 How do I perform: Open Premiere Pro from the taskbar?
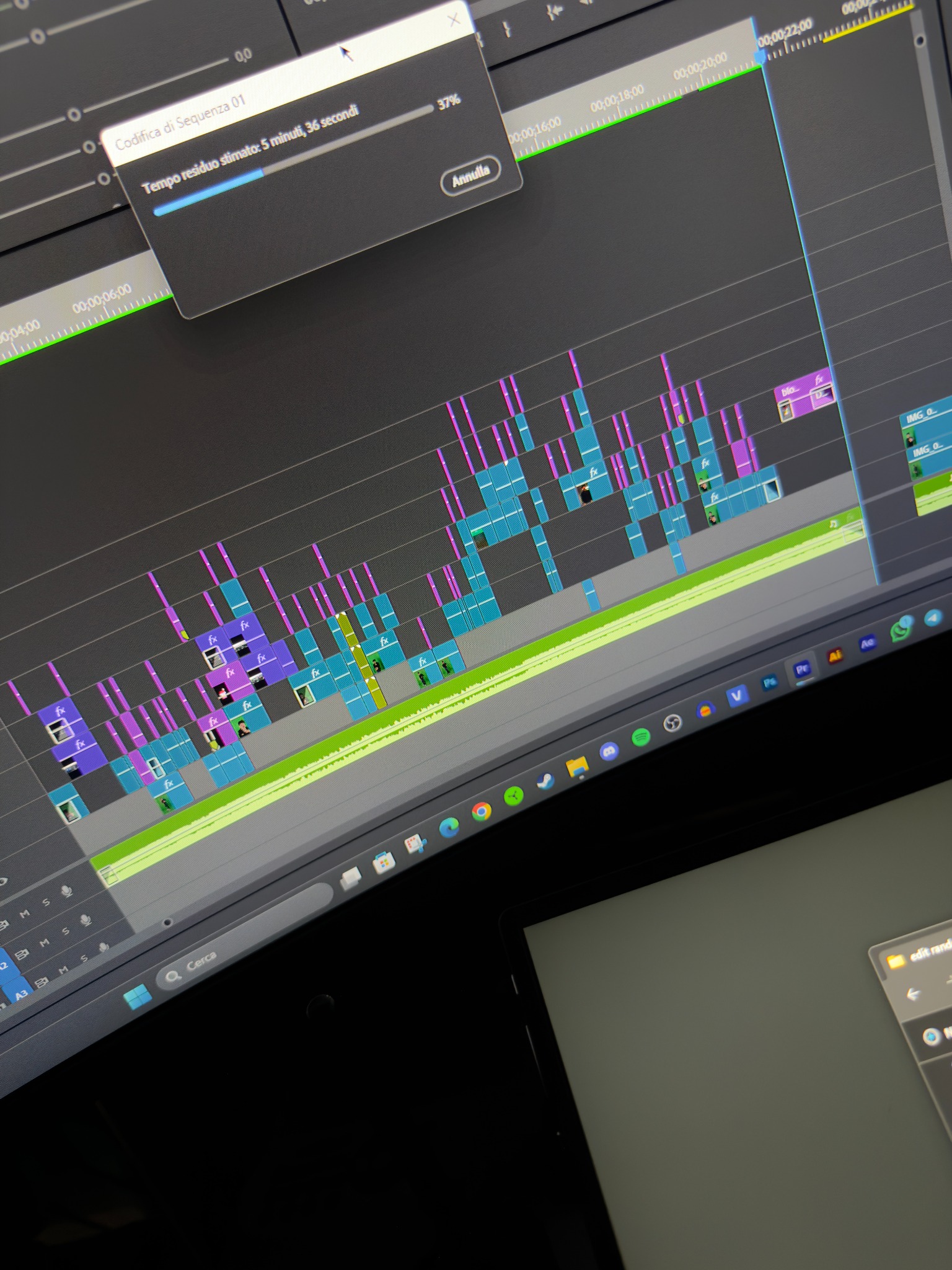tap(802, 670)
